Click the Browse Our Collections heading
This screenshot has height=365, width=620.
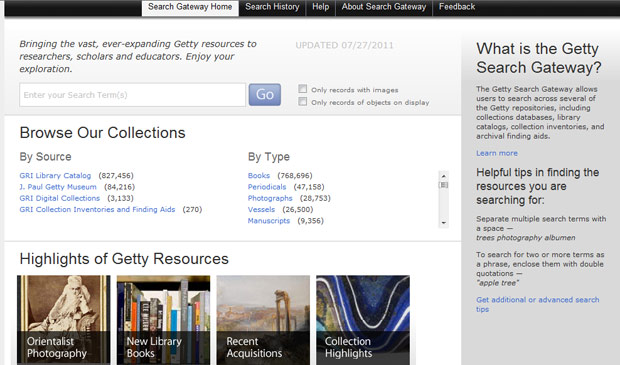102,133
